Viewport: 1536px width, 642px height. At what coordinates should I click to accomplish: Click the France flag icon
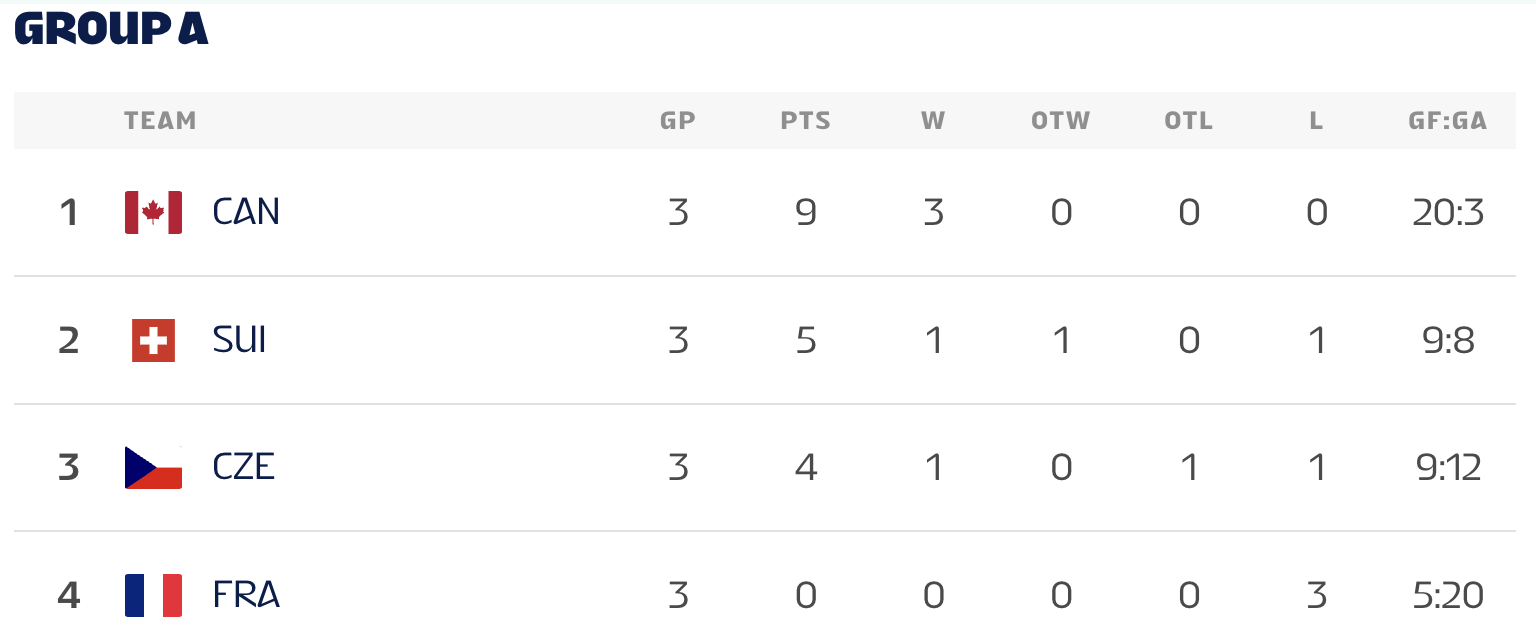[x=153, y=595]
